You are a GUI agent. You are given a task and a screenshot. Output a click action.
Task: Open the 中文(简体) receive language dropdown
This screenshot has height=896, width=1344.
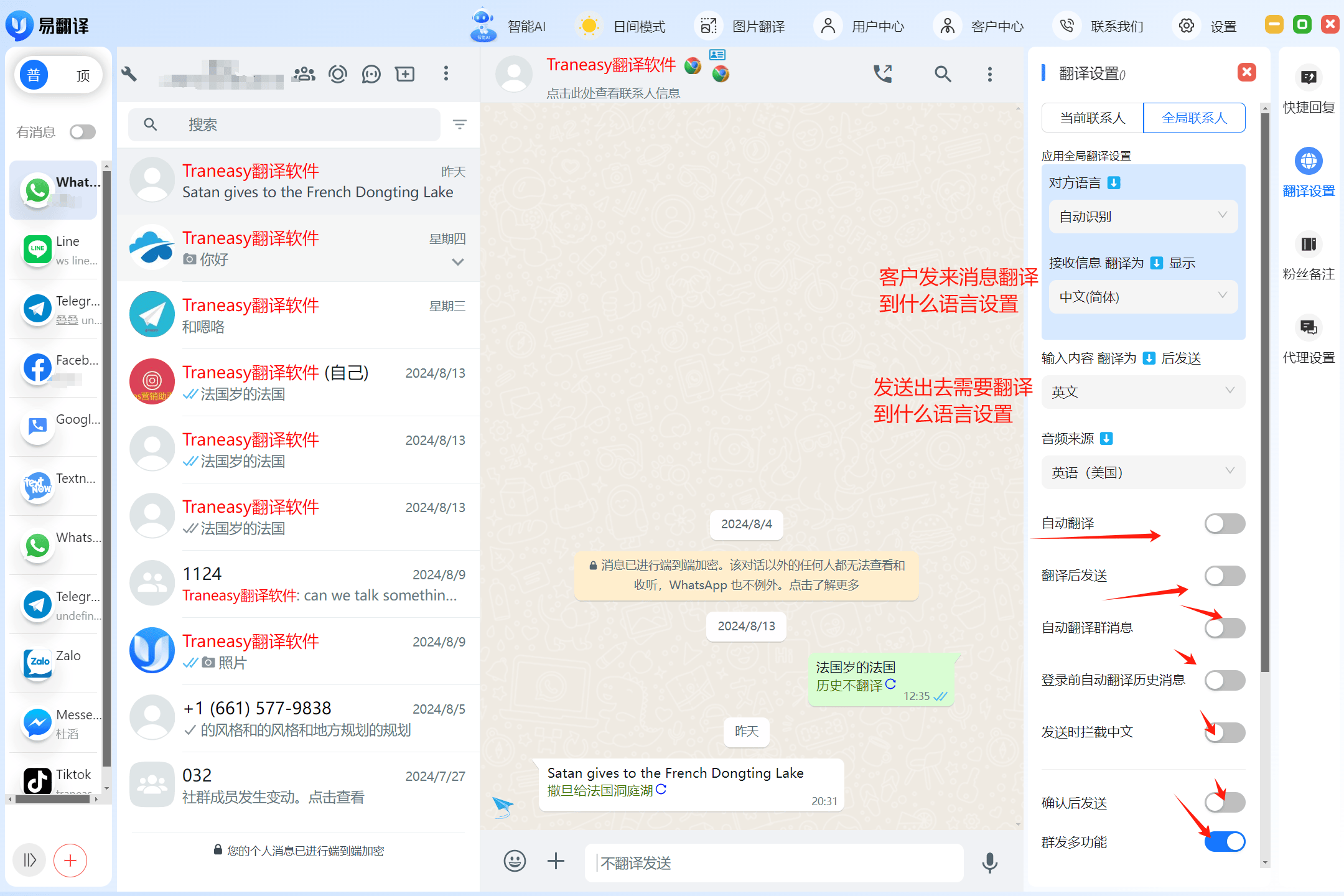(1143, 297)
